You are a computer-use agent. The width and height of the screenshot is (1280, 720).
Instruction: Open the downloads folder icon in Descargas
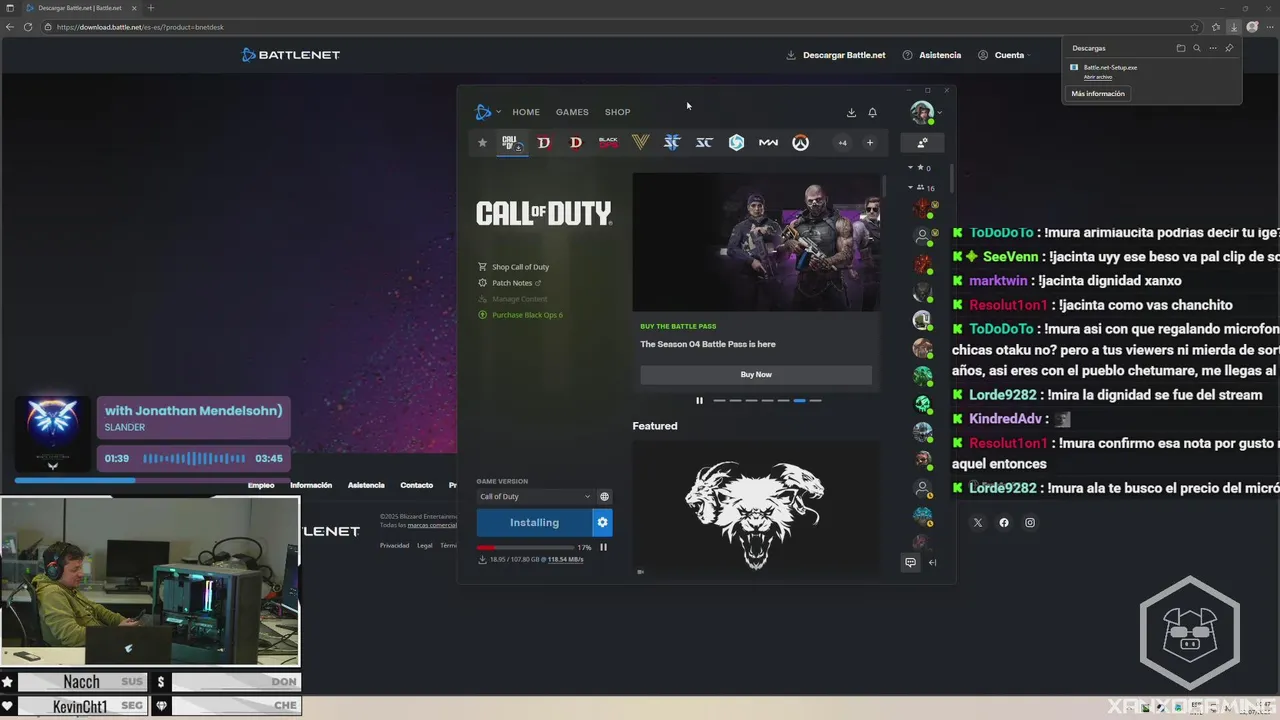[x=1181, y=48]
